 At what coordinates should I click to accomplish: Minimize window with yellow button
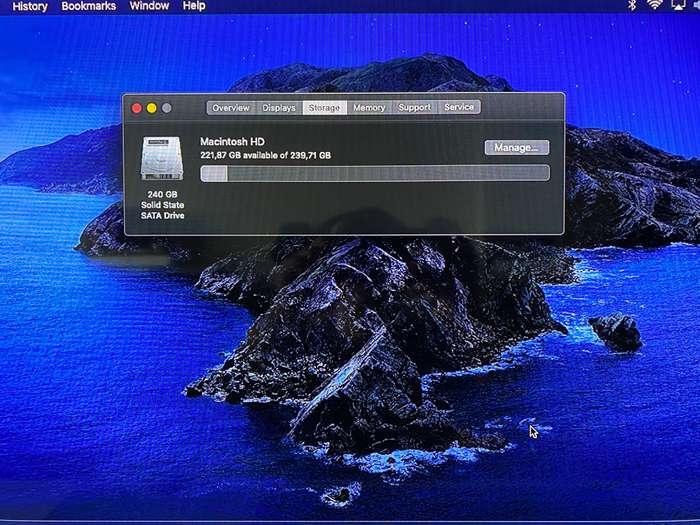[x=152, y=108]
